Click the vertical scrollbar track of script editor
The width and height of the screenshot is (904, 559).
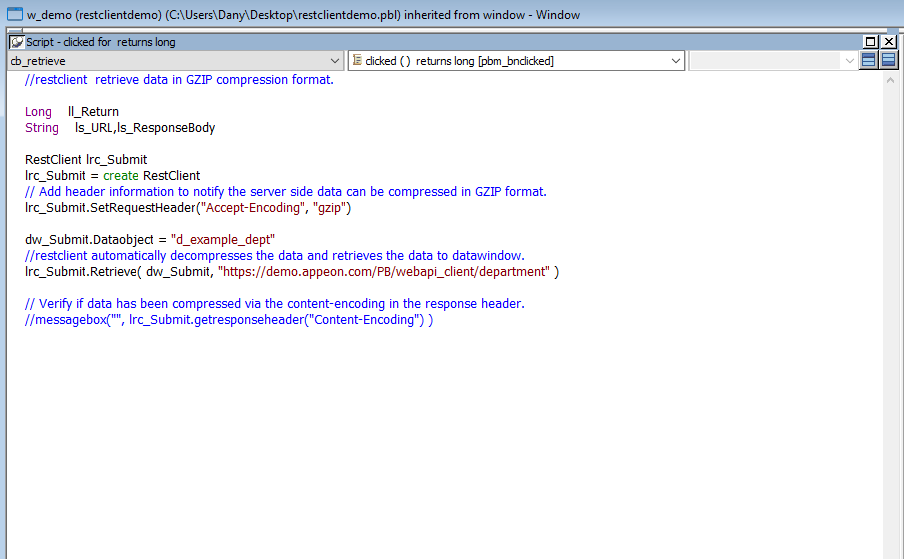click(x=890, y=323)
